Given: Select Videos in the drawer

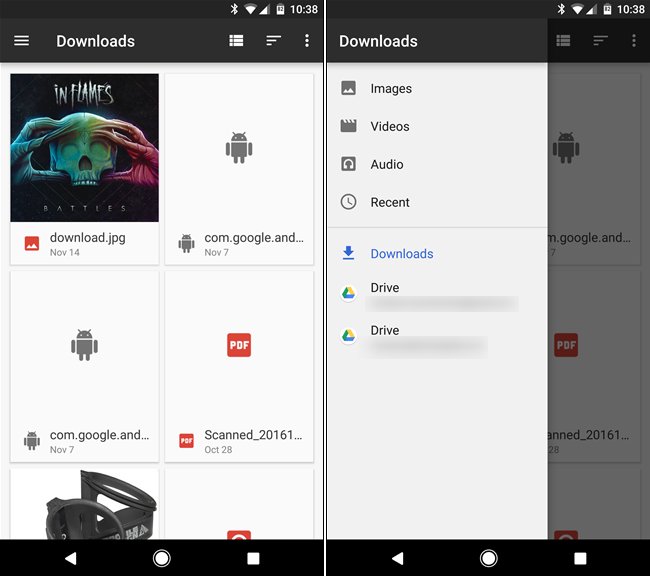Looking at the screenshot, I should [437, 126].
